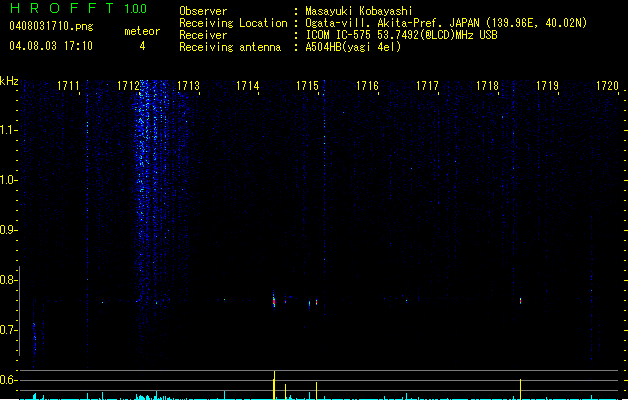
Task: Click the meteor count value 4
Action: pos(142,46)
